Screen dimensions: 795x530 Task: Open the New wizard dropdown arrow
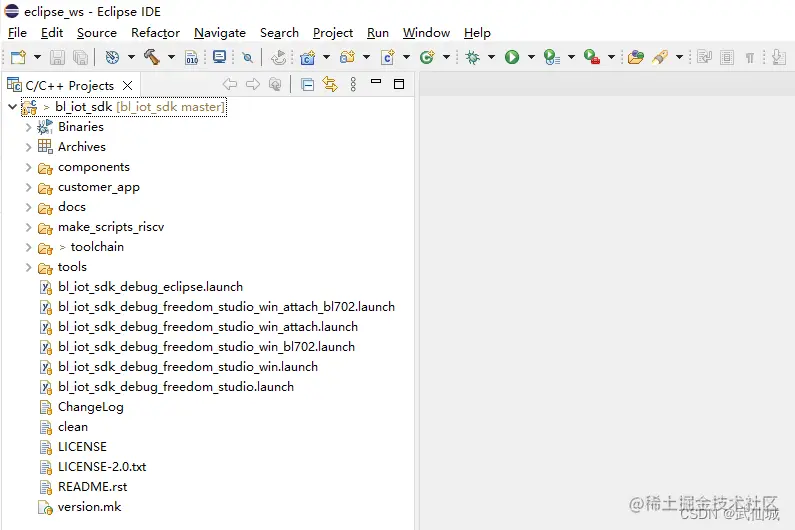click(38, 57)
